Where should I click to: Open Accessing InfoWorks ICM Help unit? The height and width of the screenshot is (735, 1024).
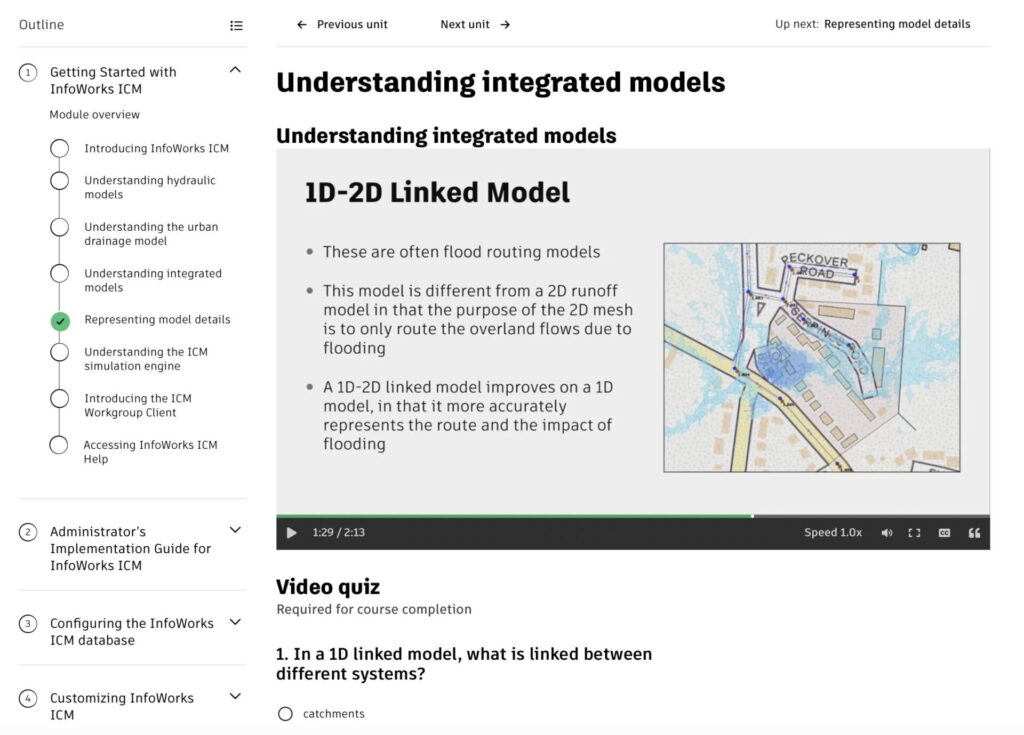(x=150, y=451)
